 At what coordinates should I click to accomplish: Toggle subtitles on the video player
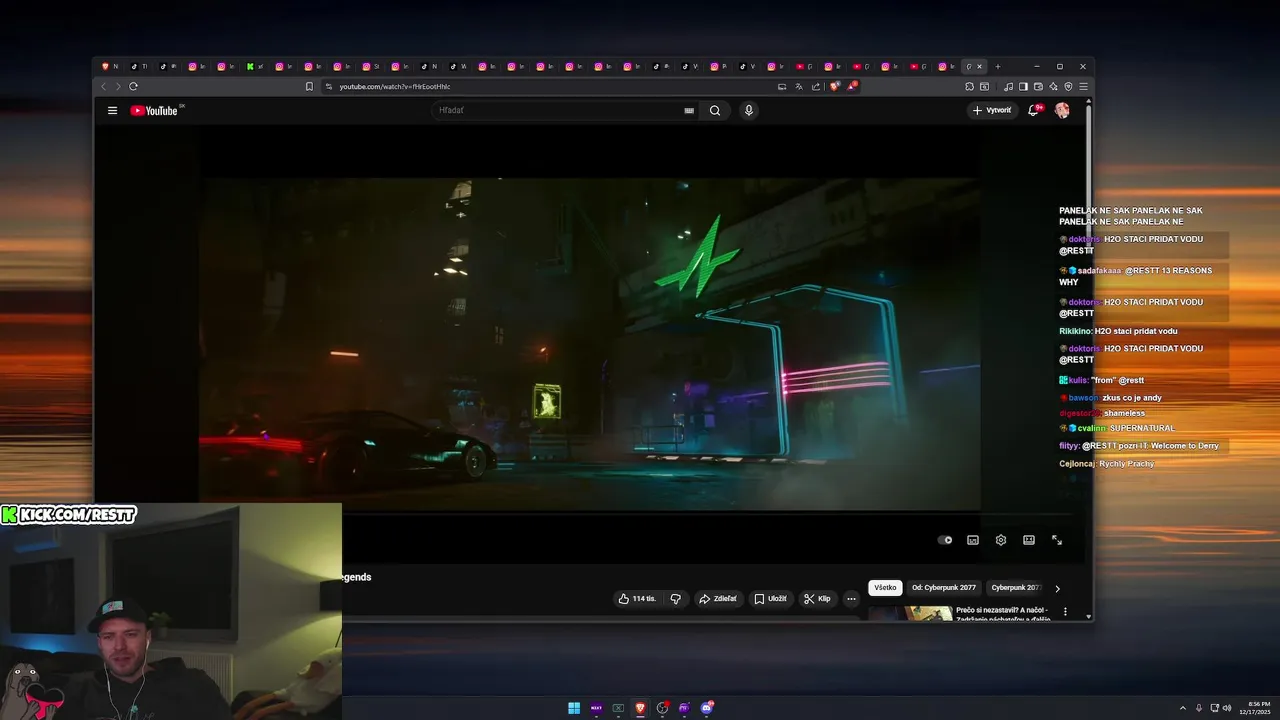[973, 540]
